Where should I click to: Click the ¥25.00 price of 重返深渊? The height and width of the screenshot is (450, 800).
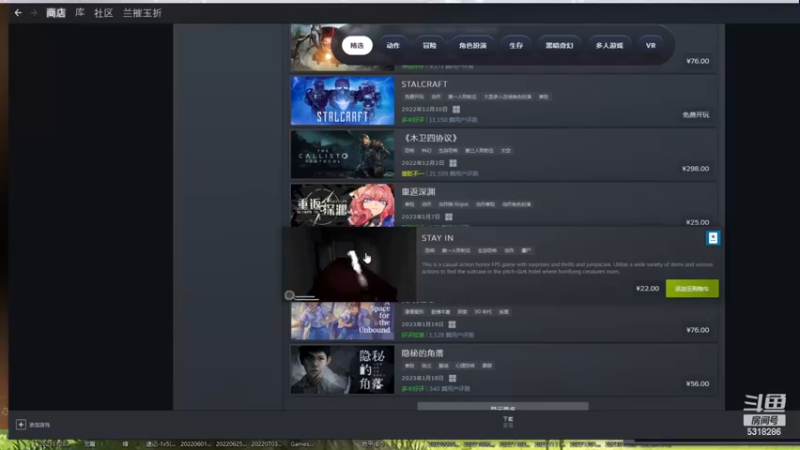pos(697,222)
